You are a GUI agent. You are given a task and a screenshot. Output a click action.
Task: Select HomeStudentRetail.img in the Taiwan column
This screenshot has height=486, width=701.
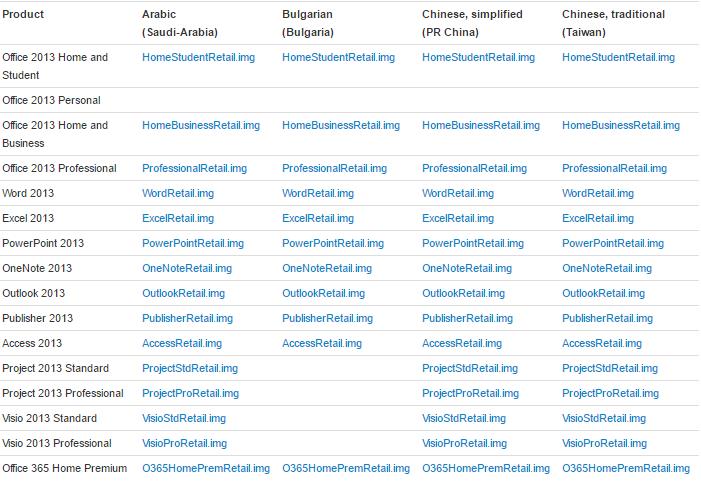pyautogui.click(x=618, y=58)
